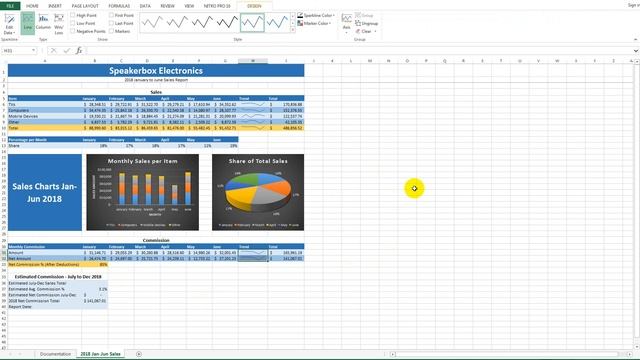Open the FILE tab
The width and height of the screenshot is (640, 360).
10,6
